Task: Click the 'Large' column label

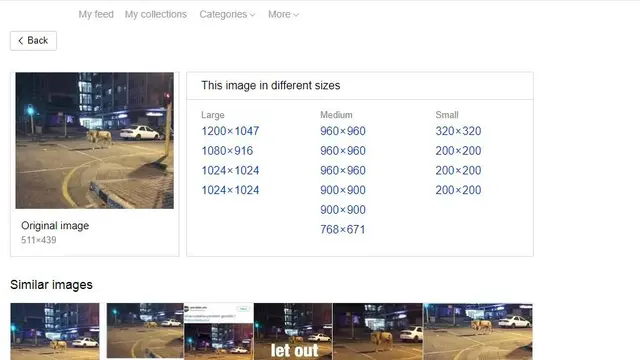Action: coord(213,115)
